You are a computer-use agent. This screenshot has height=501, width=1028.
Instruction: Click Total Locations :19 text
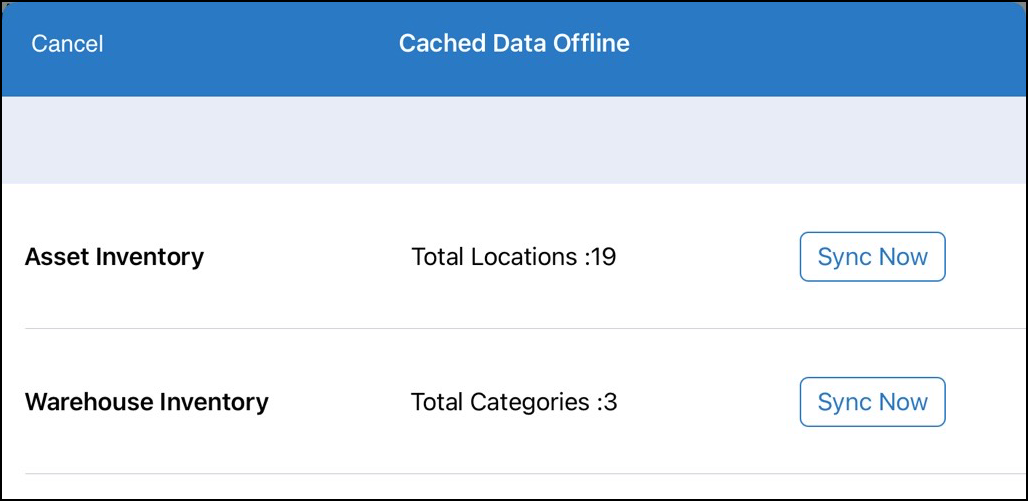click(x=513, y=257)
